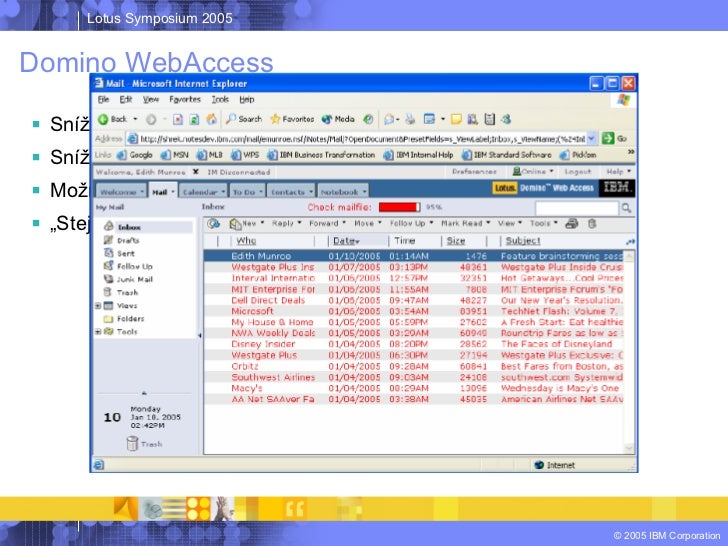
Task: Open Search pane in toolbar
Action: coord(244,119)
